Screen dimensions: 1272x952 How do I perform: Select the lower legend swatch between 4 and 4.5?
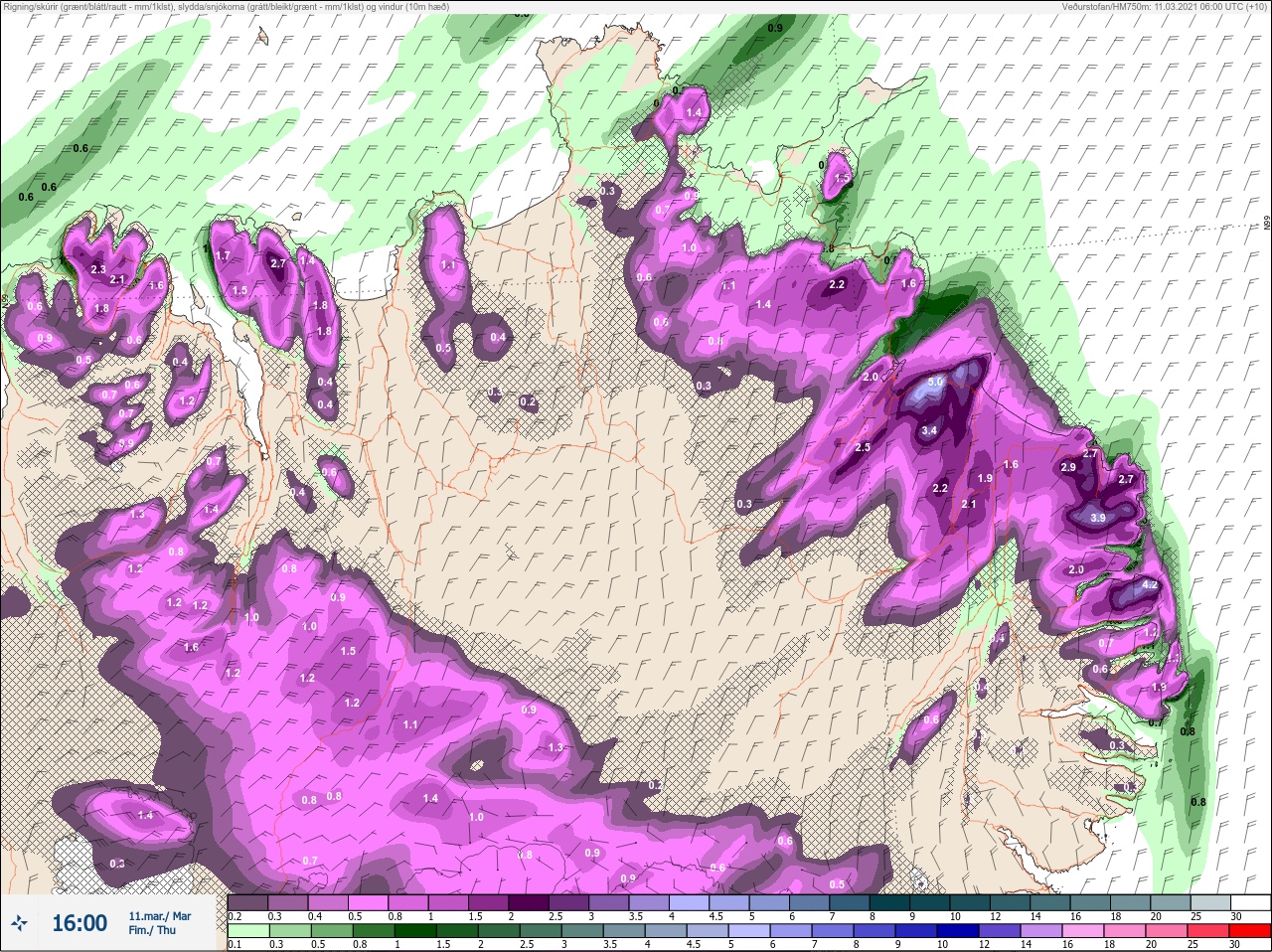coord(666,931)
